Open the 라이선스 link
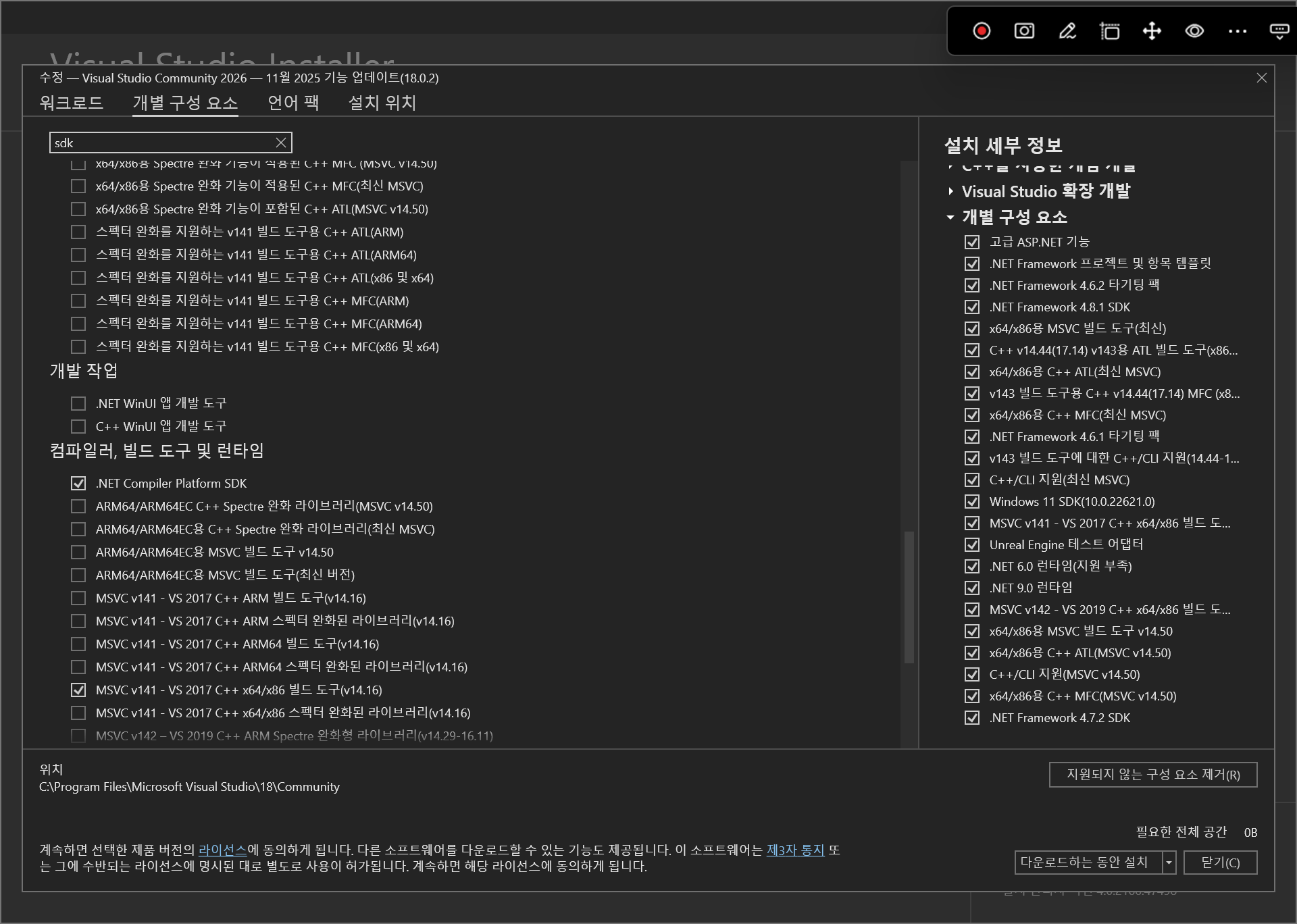 pos(224,850)
